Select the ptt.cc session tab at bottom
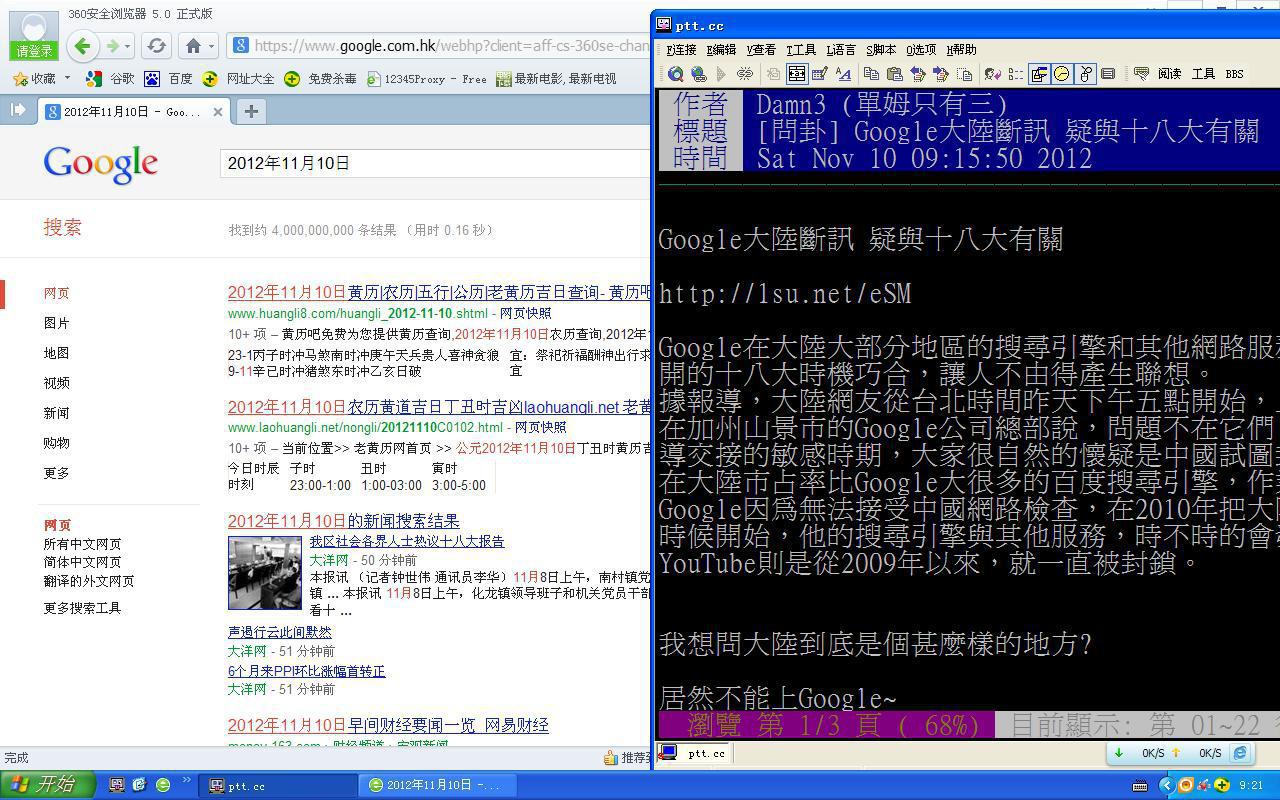 coord(695,753)
